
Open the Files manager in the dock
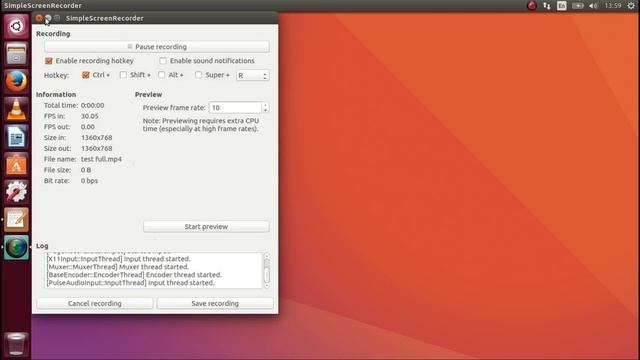click(x=16, y=54)
